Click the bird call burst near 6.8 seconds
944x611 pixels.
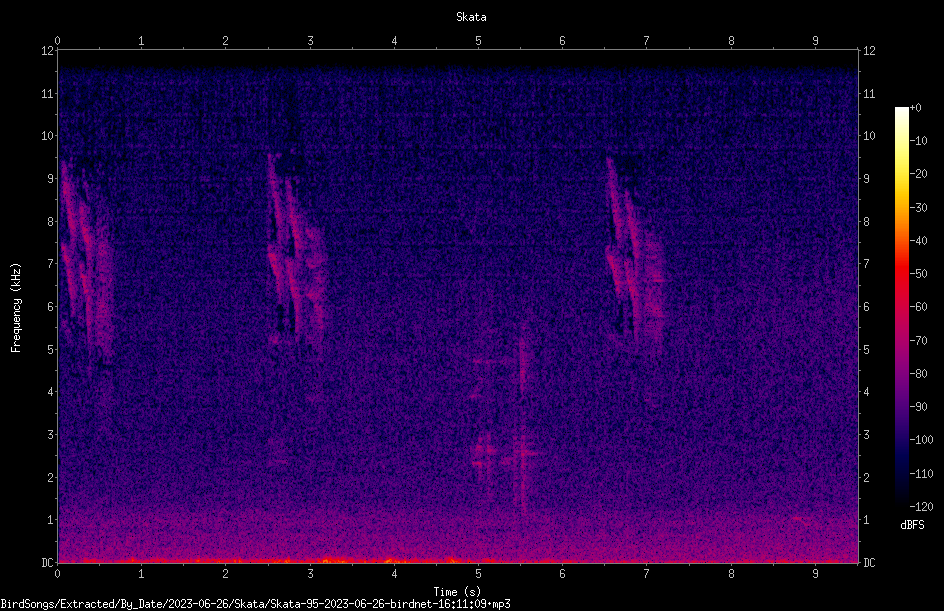(636, 256)
